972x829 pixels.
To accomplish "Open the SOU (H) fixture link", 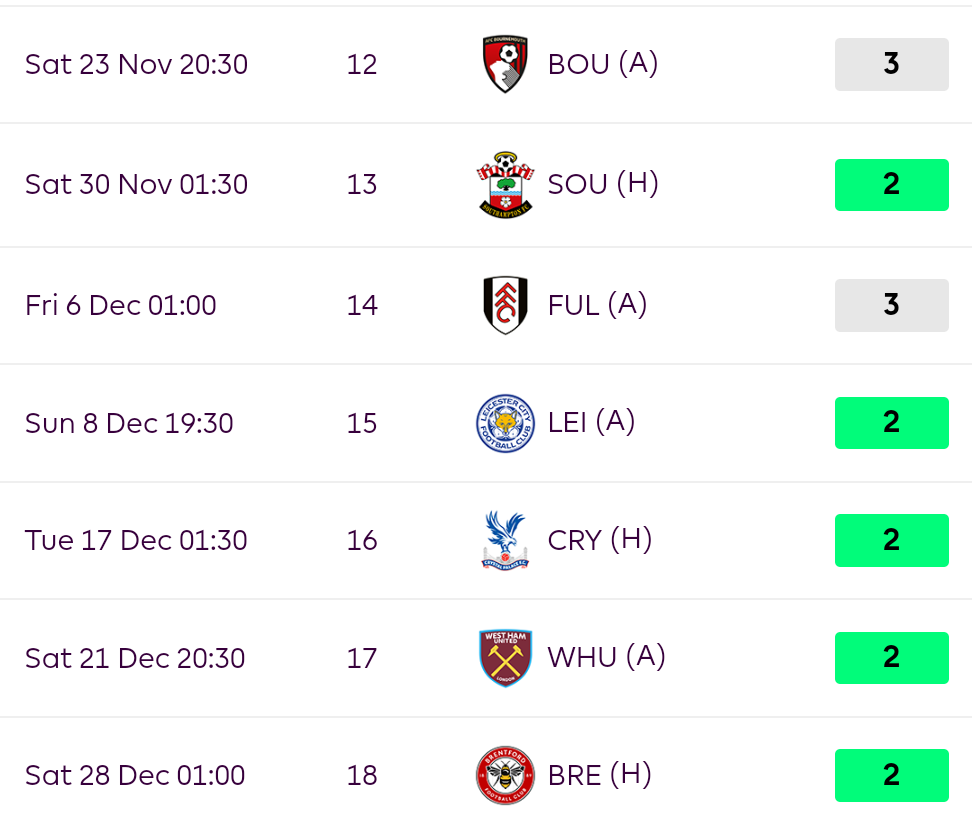I will [603, 184].
